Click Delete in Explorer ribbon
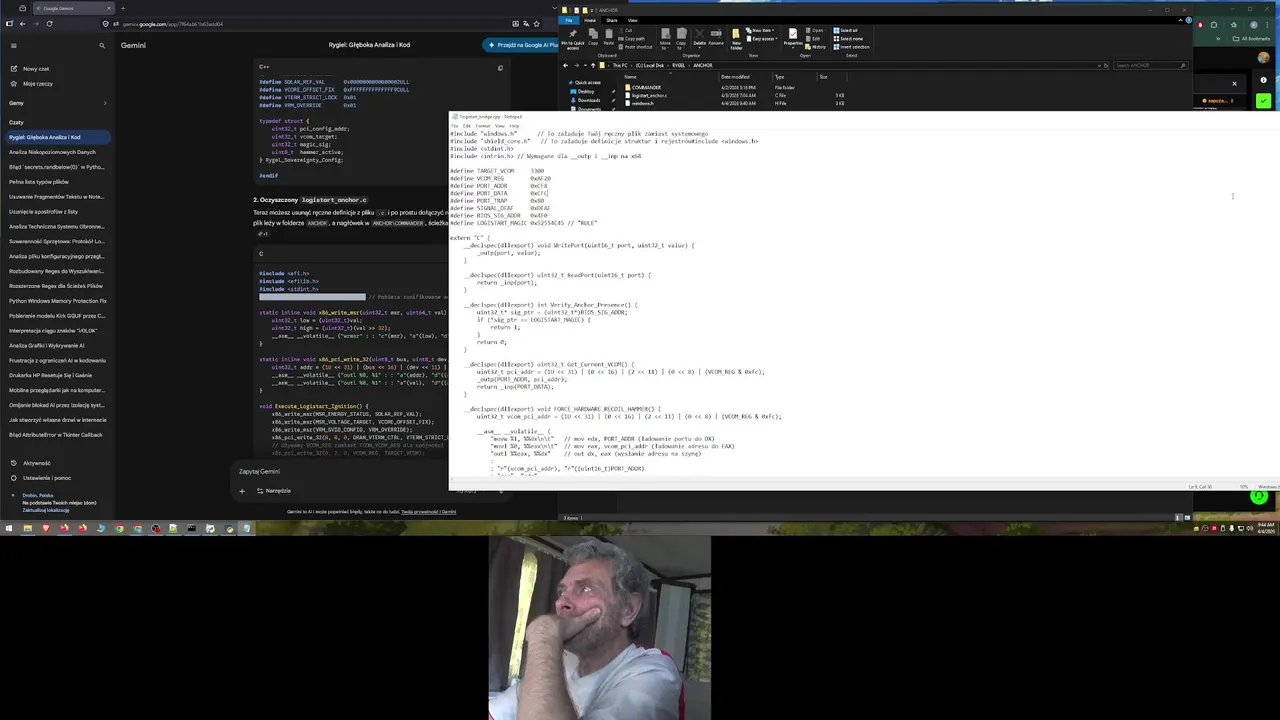The image size is (1280, 720). click(x=699, y=39)
